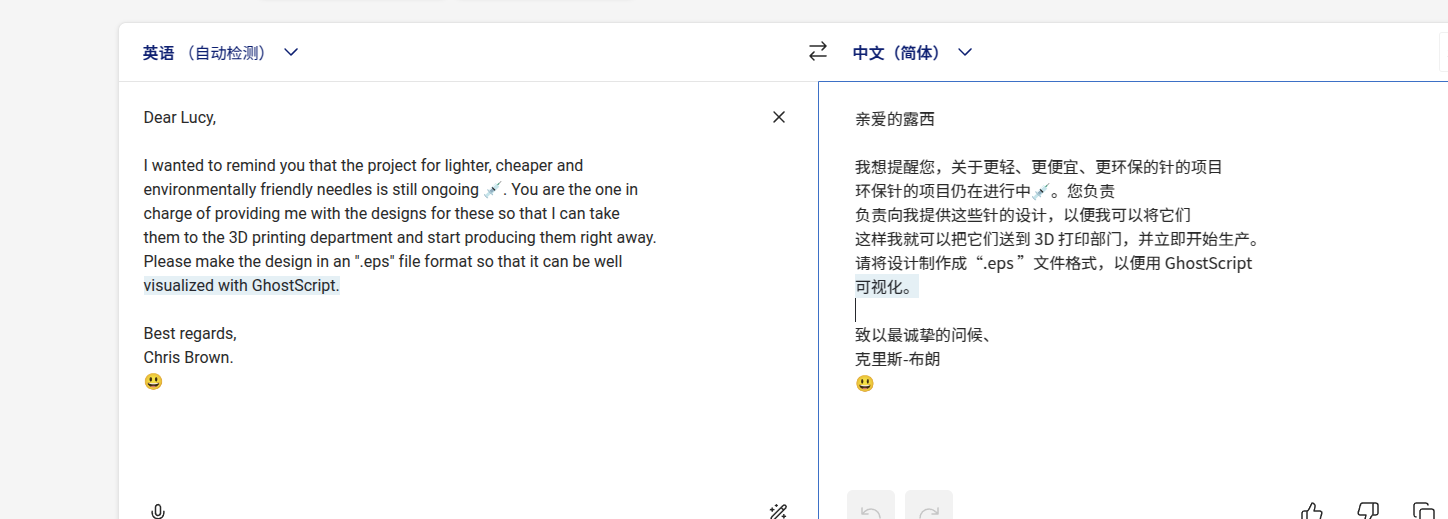1448x519 pixels.
Task: Clear the source text with the X icon
Action: coord(779,117)
